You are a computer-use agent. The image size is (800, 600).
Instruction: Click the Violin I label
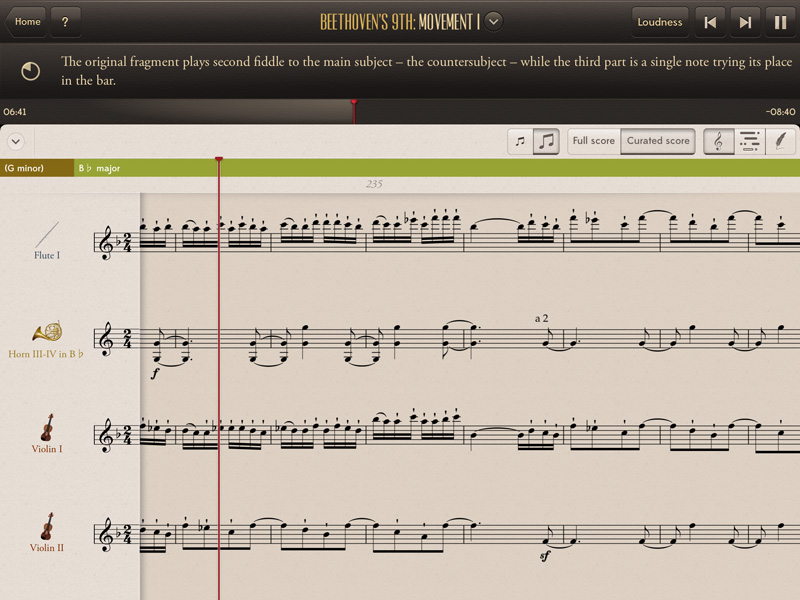(47, 449)
